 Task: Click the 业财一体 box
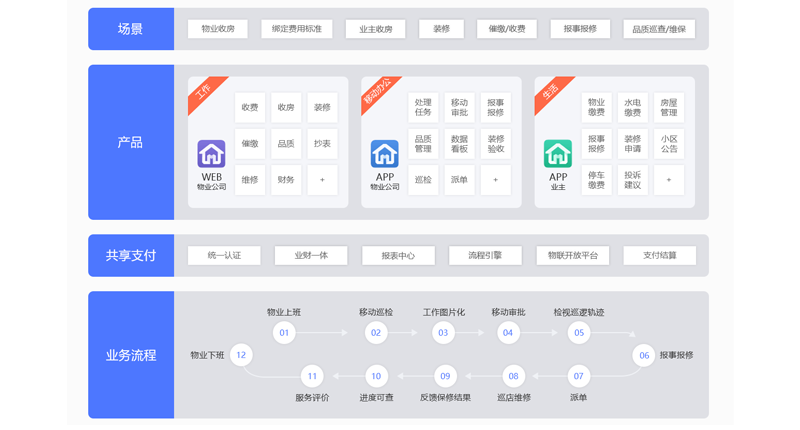311,256
